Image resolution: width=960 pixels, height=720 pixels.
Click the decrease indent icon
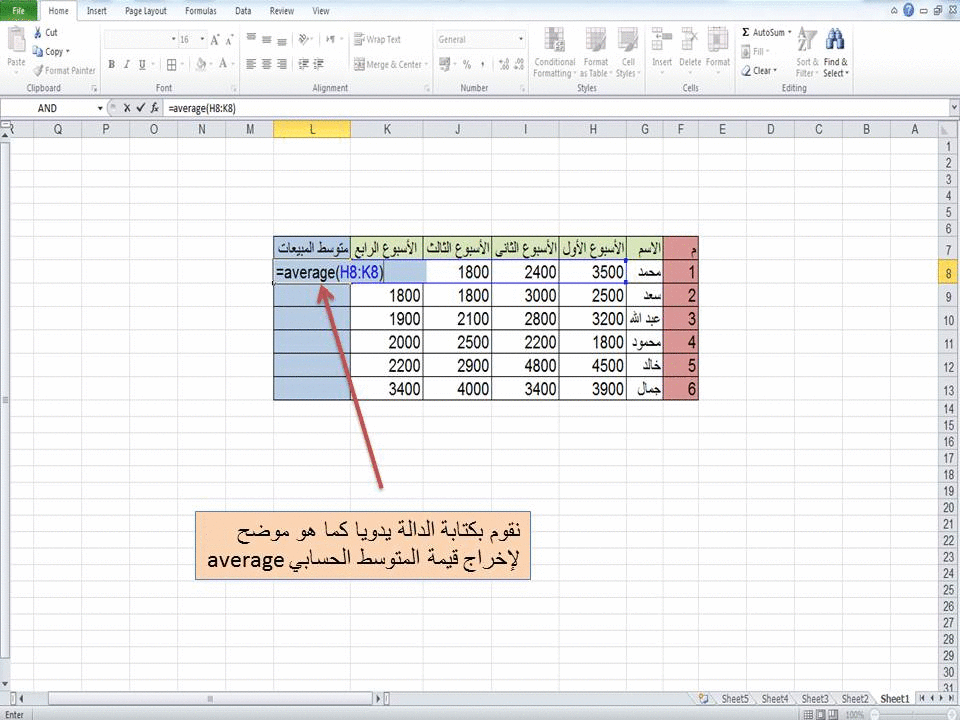point(304,64)
